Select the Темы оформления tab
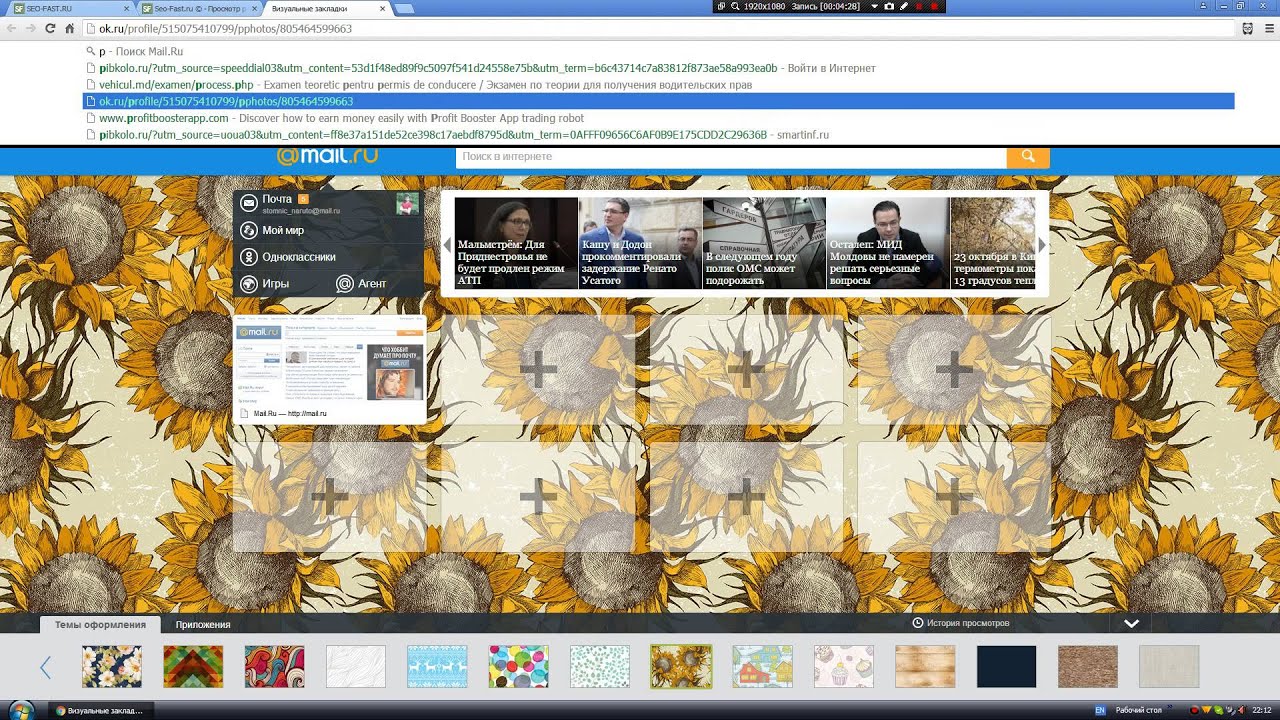1280x720 pixels. pyautogui.click(x=100, y=624)
